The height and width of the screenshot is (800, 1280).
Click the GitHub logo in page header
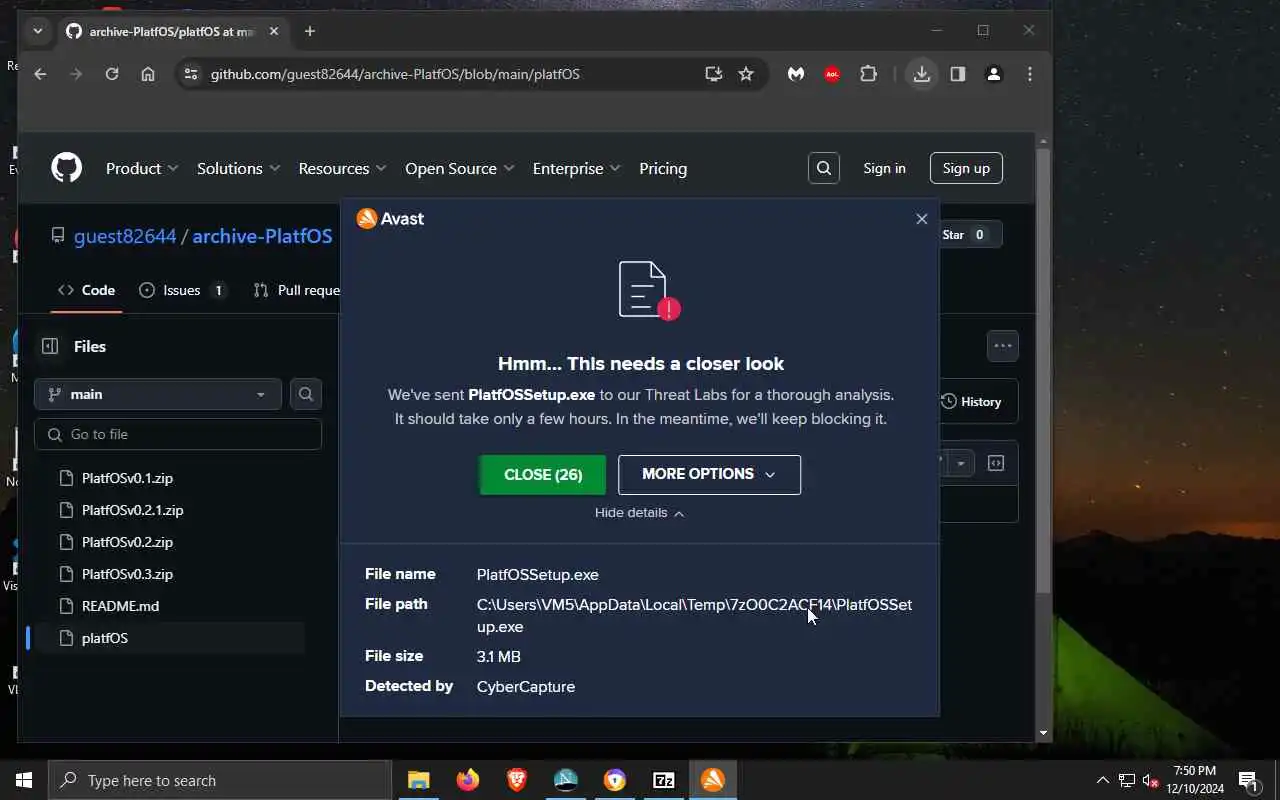tap(66, 168)
